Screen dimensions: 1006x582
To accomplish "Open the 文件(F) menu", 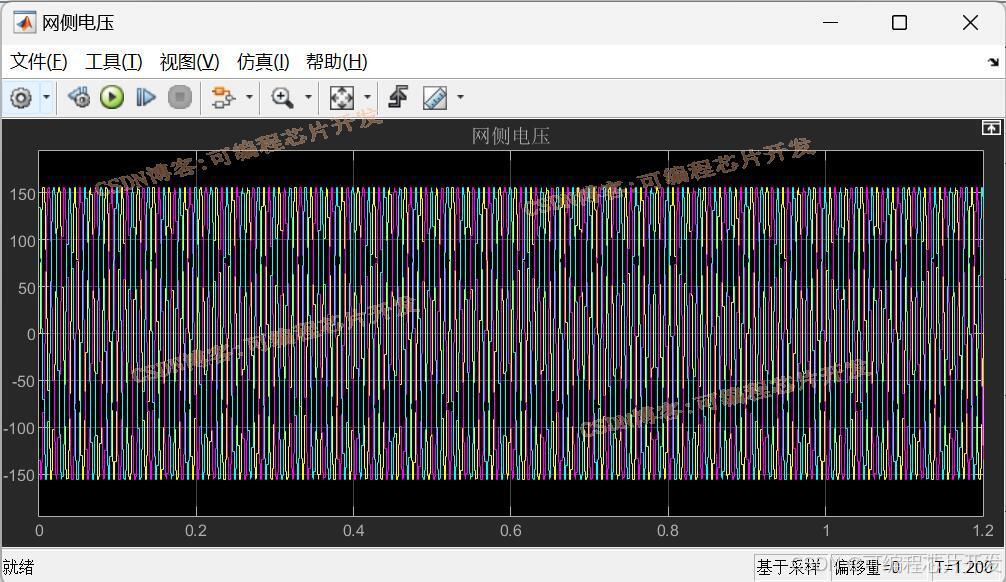I will (39, 62).
